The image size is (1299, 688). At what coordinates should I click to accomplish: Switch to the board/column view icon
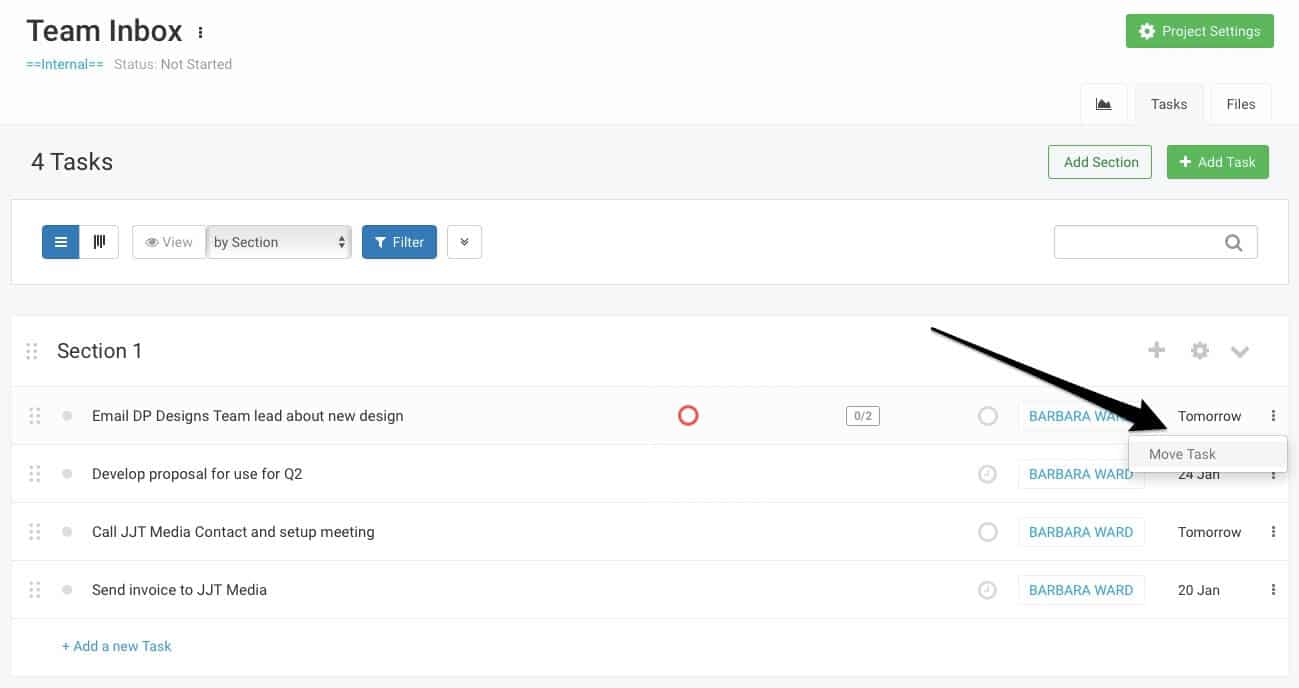click(99, 241)
